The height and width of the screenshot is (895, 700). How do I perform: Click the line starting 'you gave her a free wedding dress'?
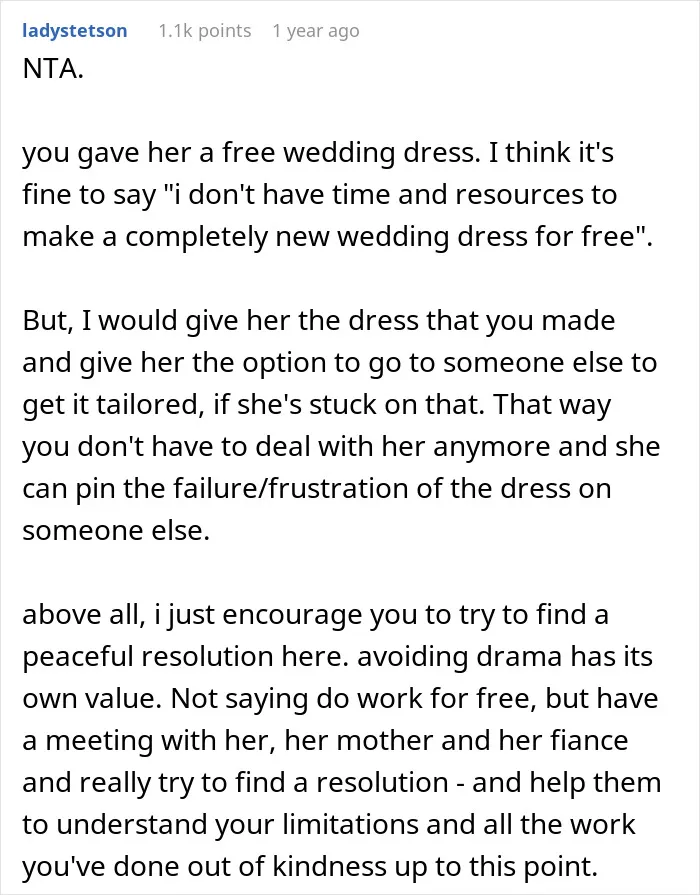click(318, 153)
